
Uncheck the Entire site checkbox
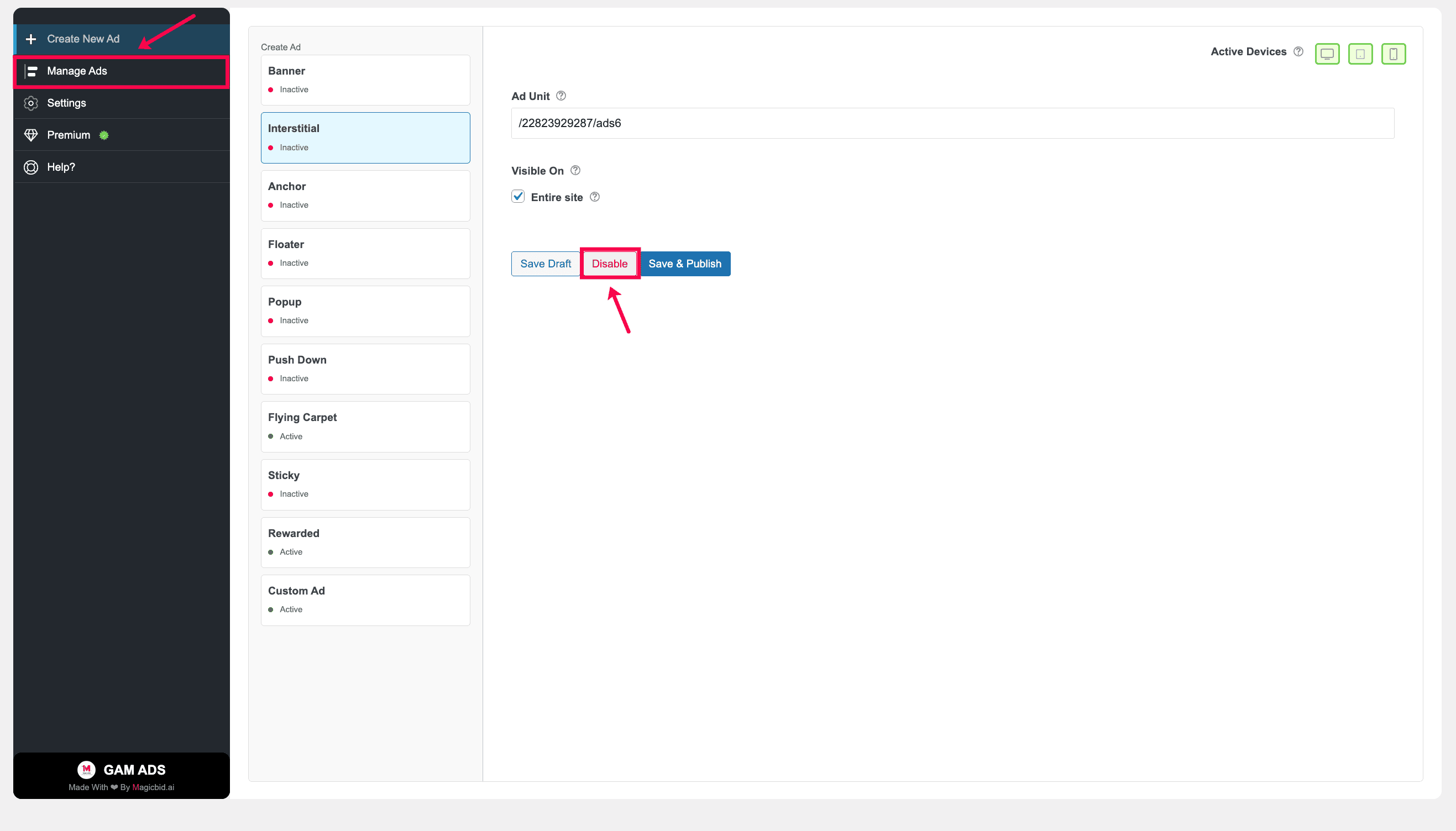point(518,197)
